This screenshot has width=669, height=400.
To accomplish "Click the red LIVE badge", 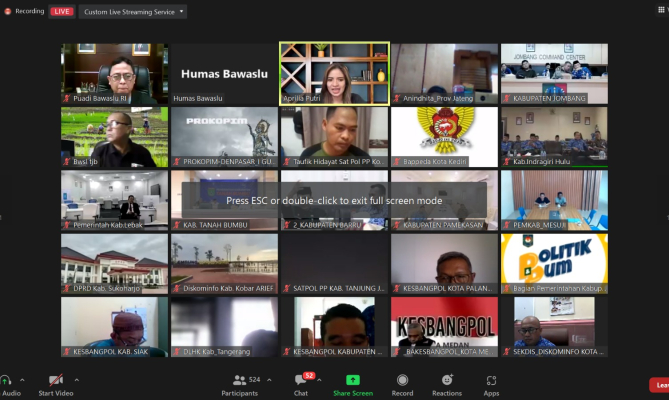I will [x=62, y=11].
